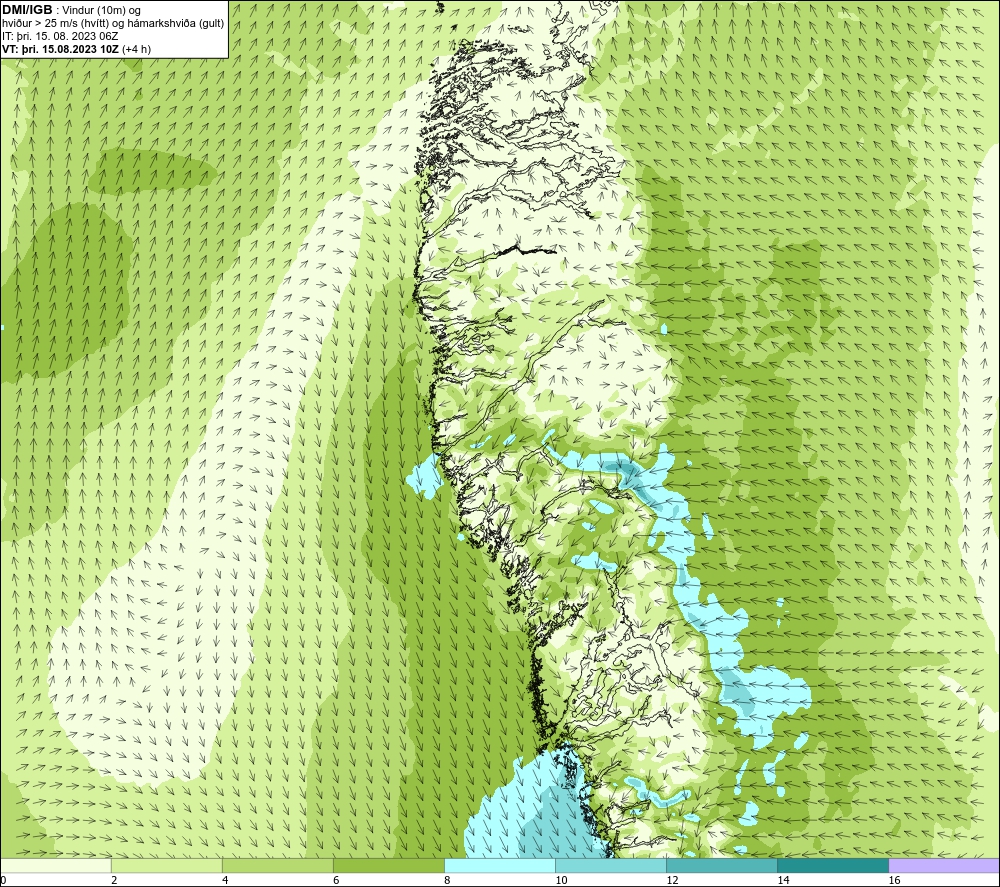This screenshot has height=887, width=1000.
Task: Click the legend scale value '16'
Action: [x=894, y=880]
